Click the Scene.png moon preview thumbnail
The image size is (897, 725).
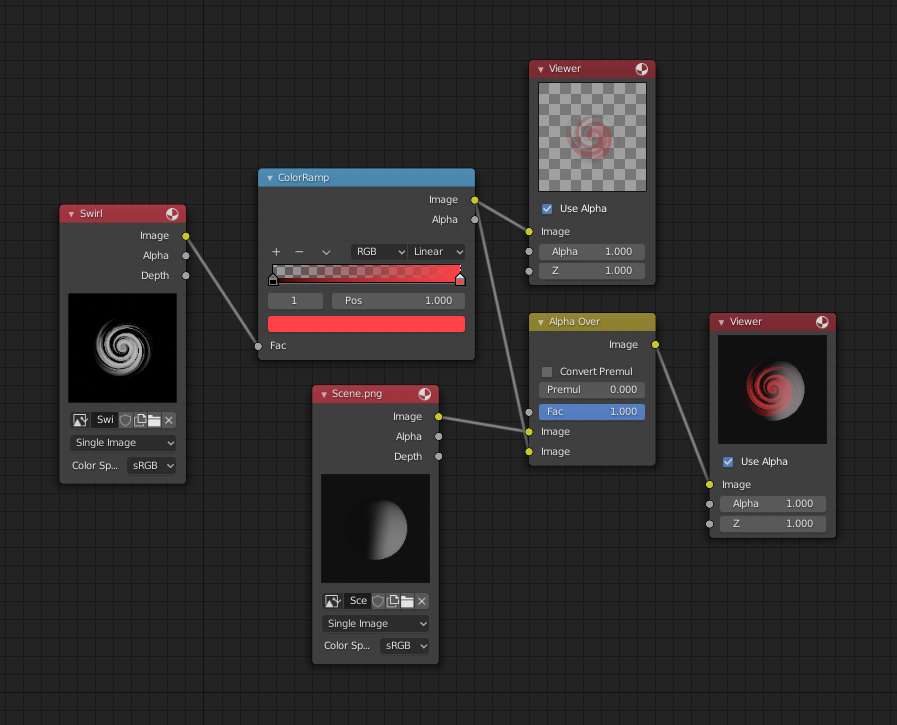[375, 528]
